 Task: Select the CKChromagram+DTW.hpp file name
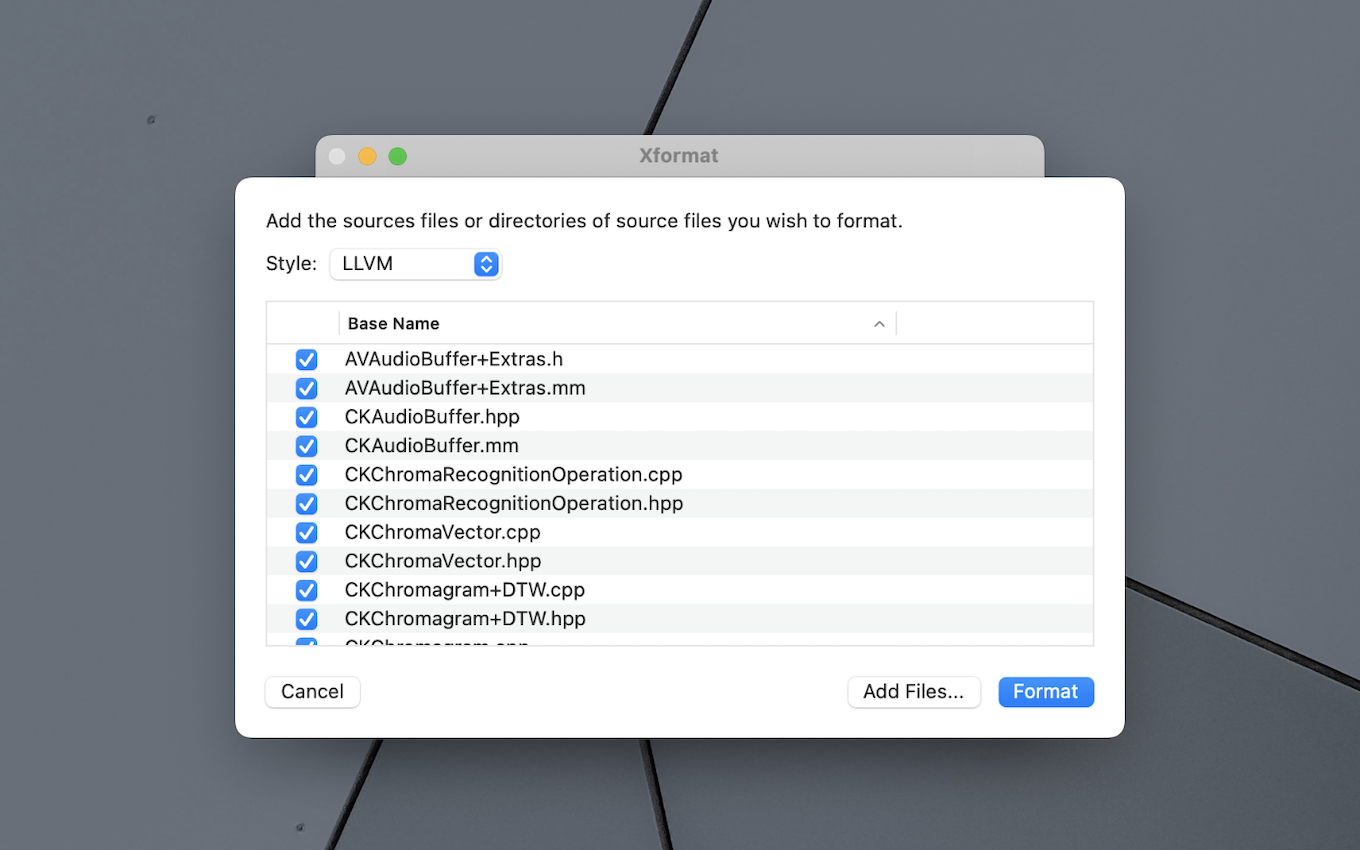[x=465, y=620]
